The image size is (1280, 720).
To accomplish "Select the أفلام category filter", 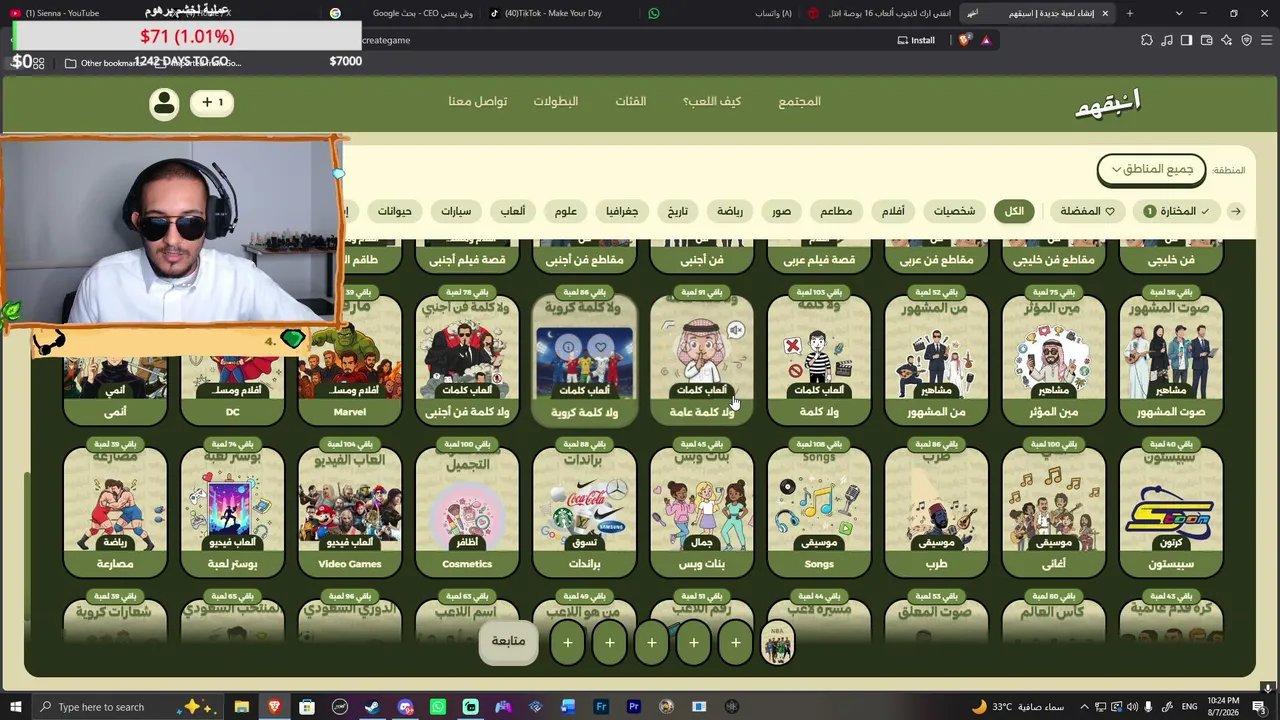I will (893, 211).
